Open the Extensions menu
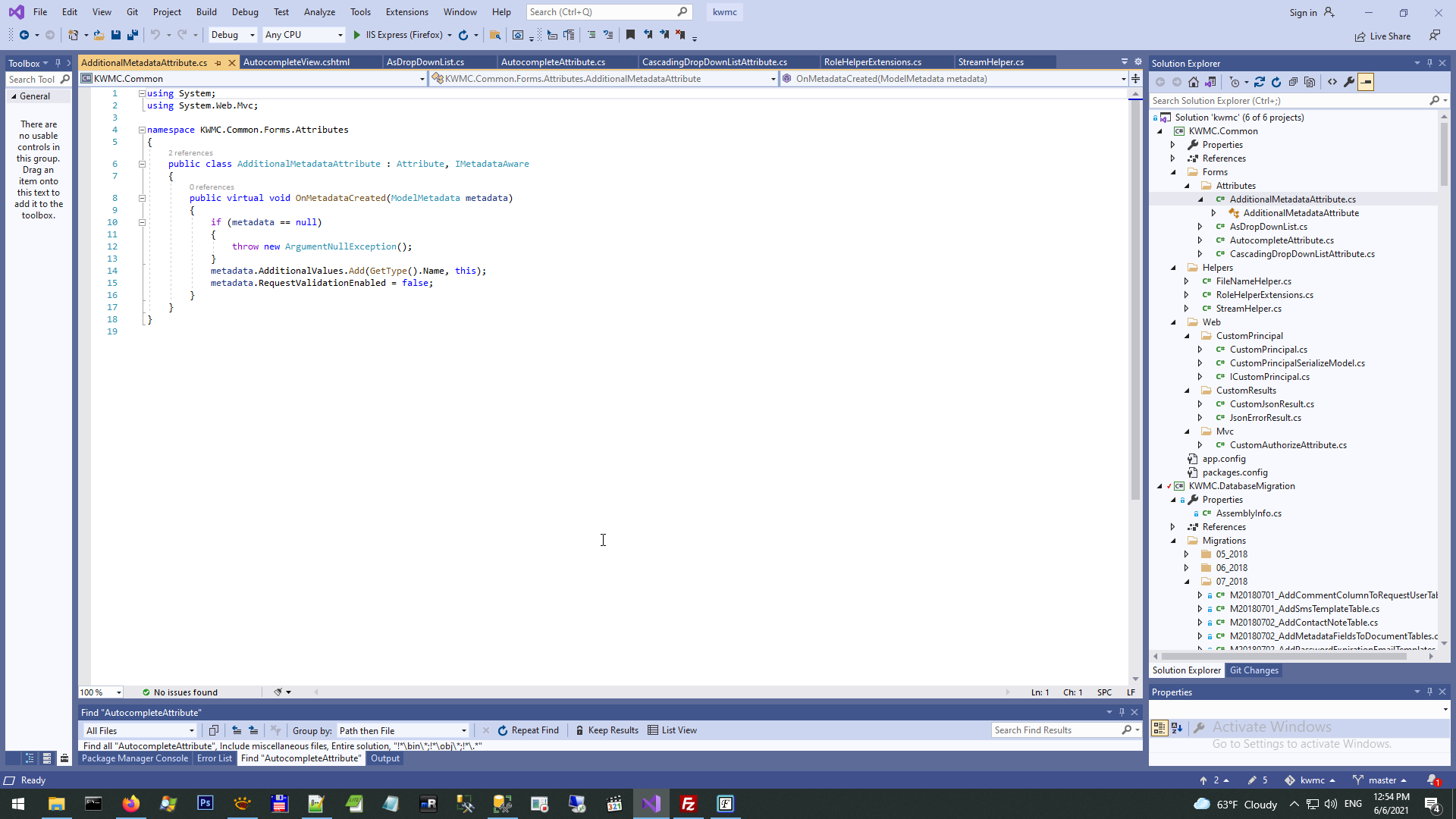 click(x=406, y=12)
